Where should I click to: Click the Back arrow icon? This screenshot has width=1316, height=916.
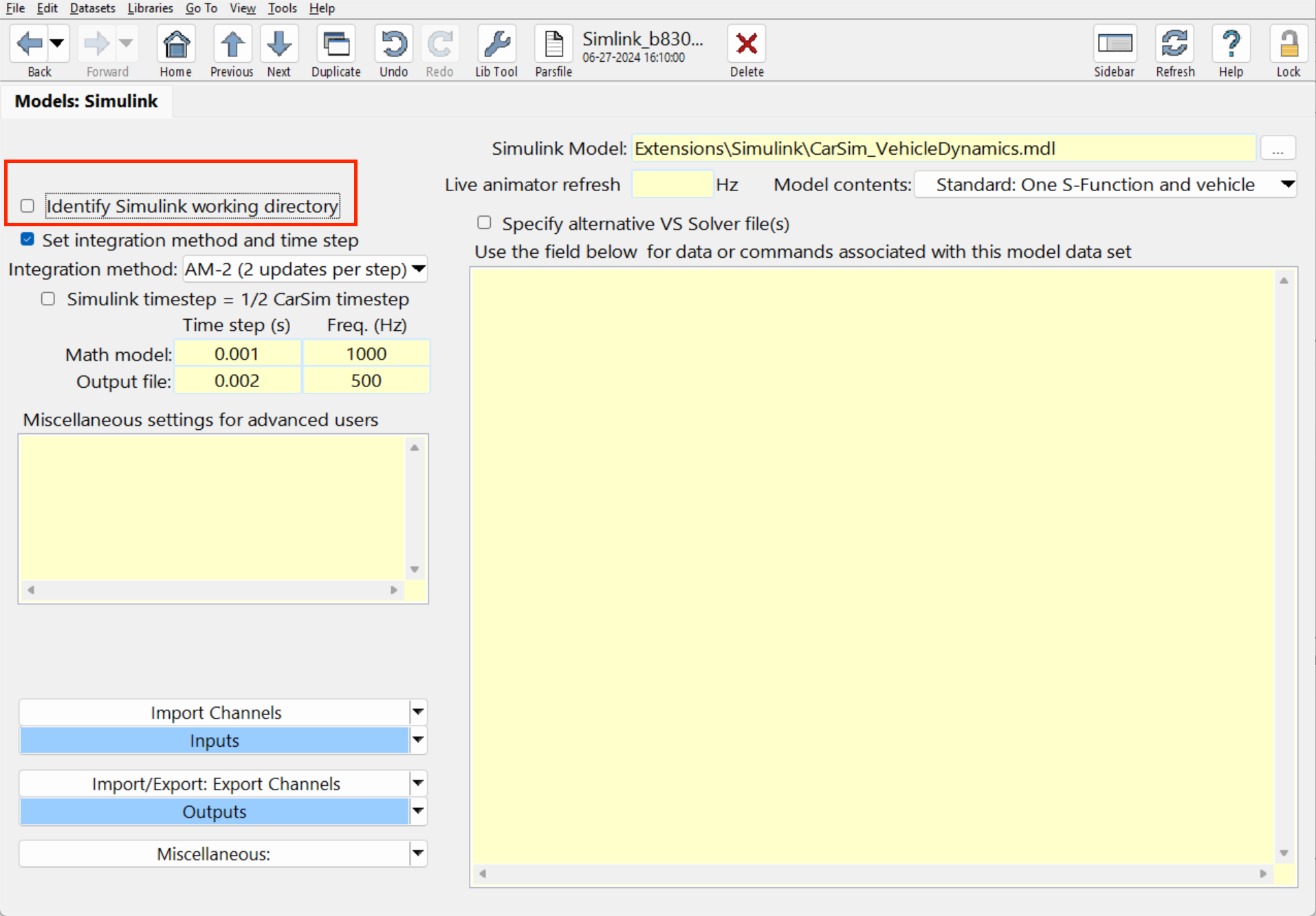pos(30,44)
